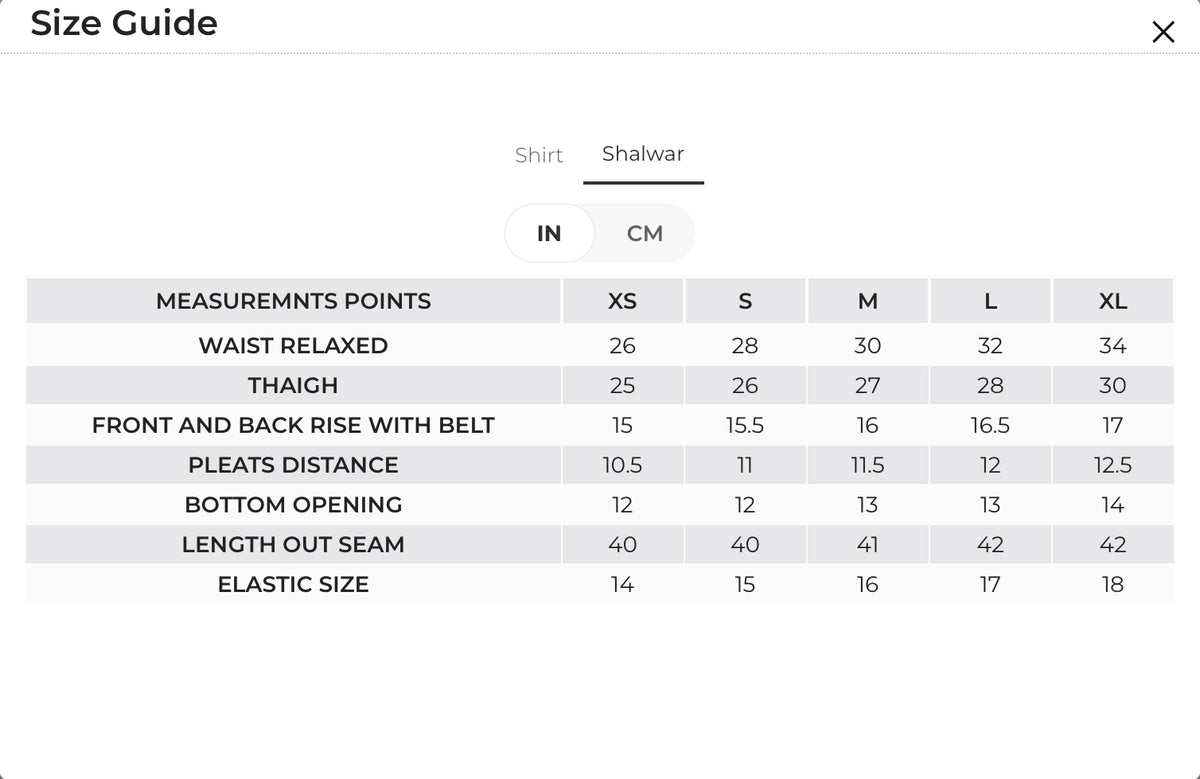Viewport: 1200px width, 779px height.
Task: Select XL waist relaxed value 34
Action: click(x=1113, y=346)
